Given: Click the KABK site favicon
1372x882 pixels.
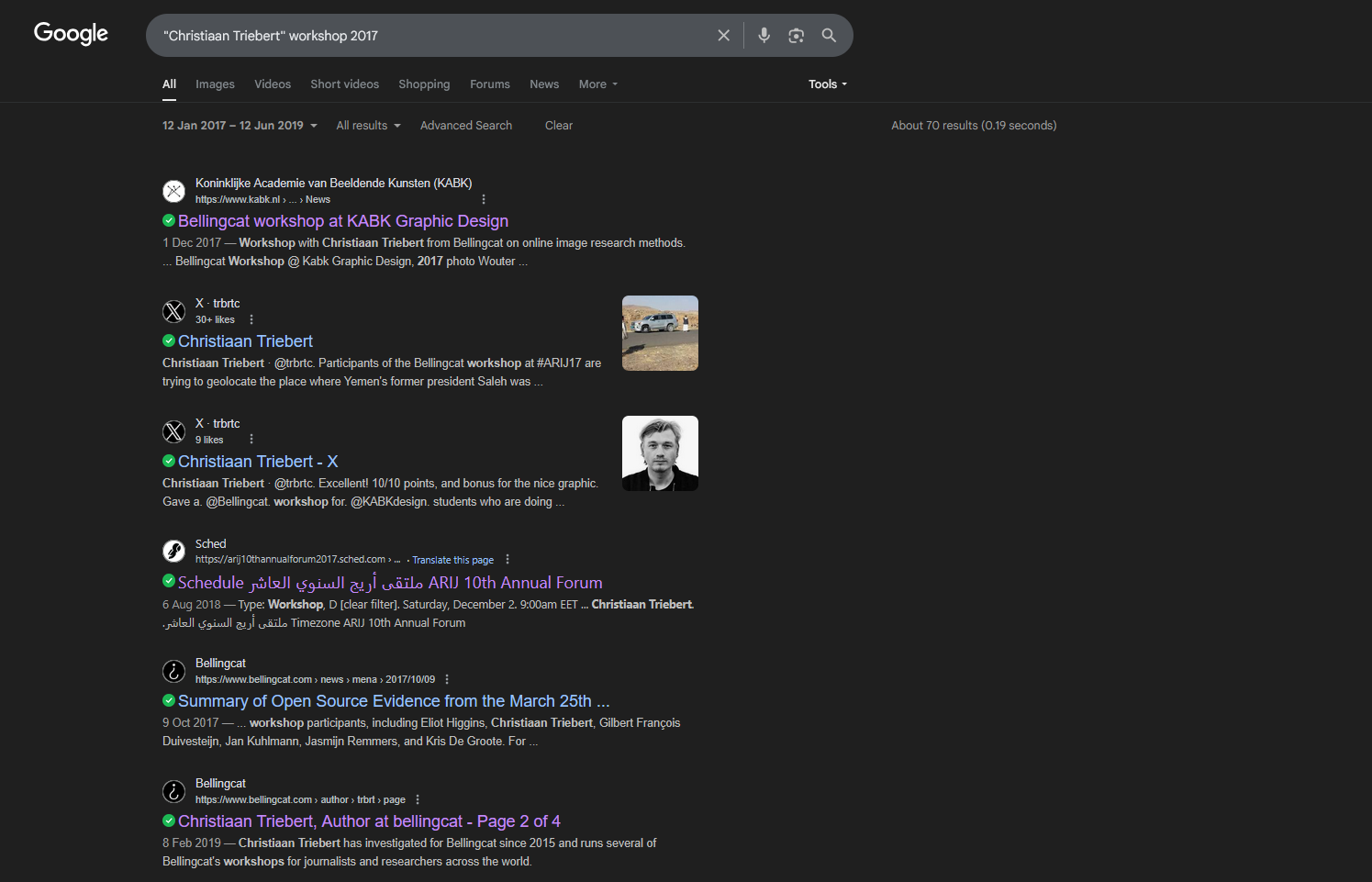Looking at the screenshot, I should (174, 191).
